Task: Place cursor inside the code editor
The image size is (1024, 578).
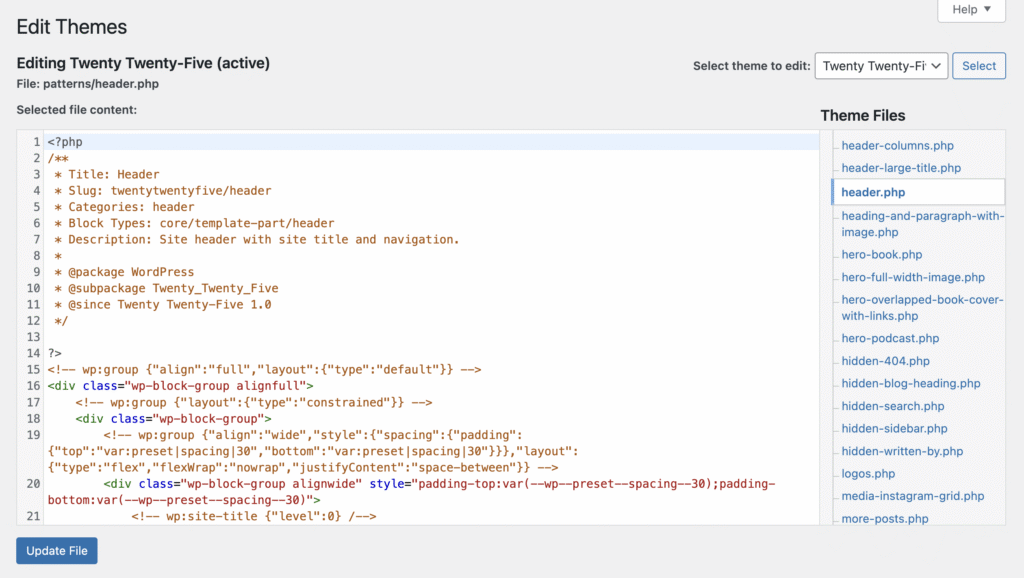Action: click(x=400, y=300)
